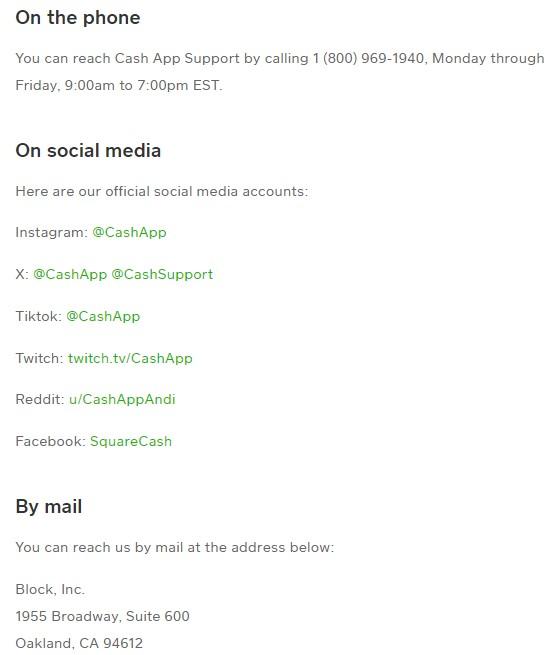The height and width of the screenshot is (655, 558).
Task: Open the Reddit u/CashAppAndi link
Action: click(122, 399)
